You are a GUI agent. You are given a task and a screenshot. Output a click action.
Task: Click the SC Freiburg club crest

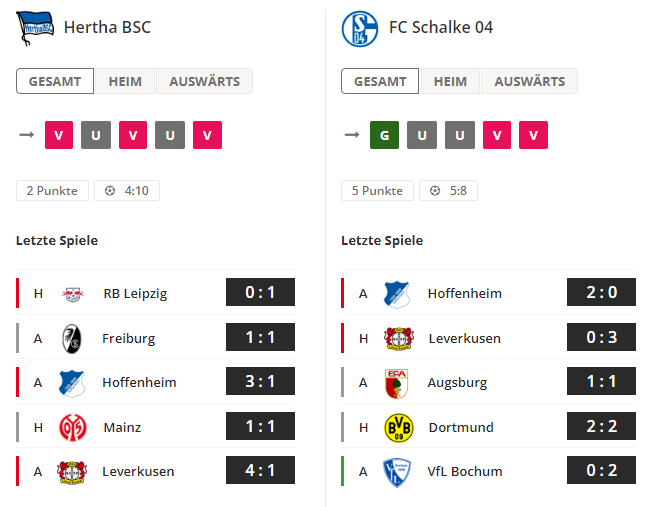(x=72, y=339)
